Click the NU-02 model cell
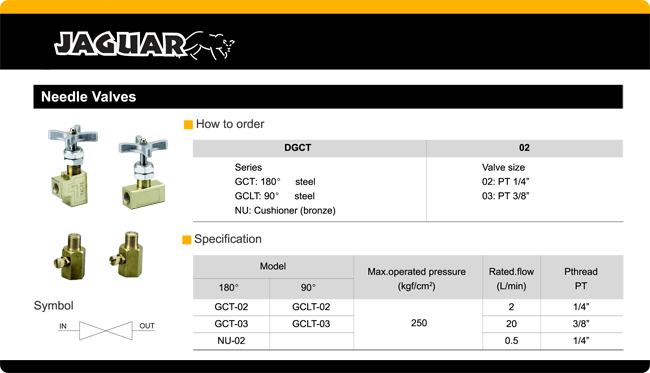Viewport: 650px width, 373px height. (x=231, y=341)
